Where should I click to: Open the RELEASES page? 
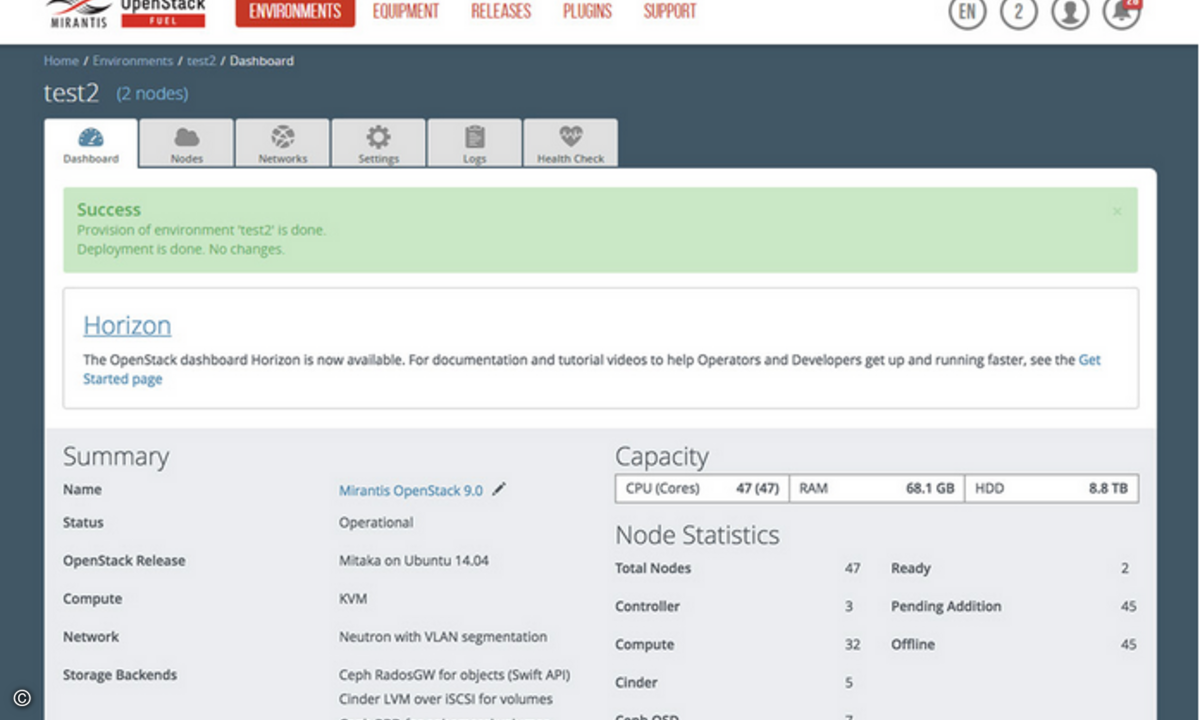pos(501,12)
